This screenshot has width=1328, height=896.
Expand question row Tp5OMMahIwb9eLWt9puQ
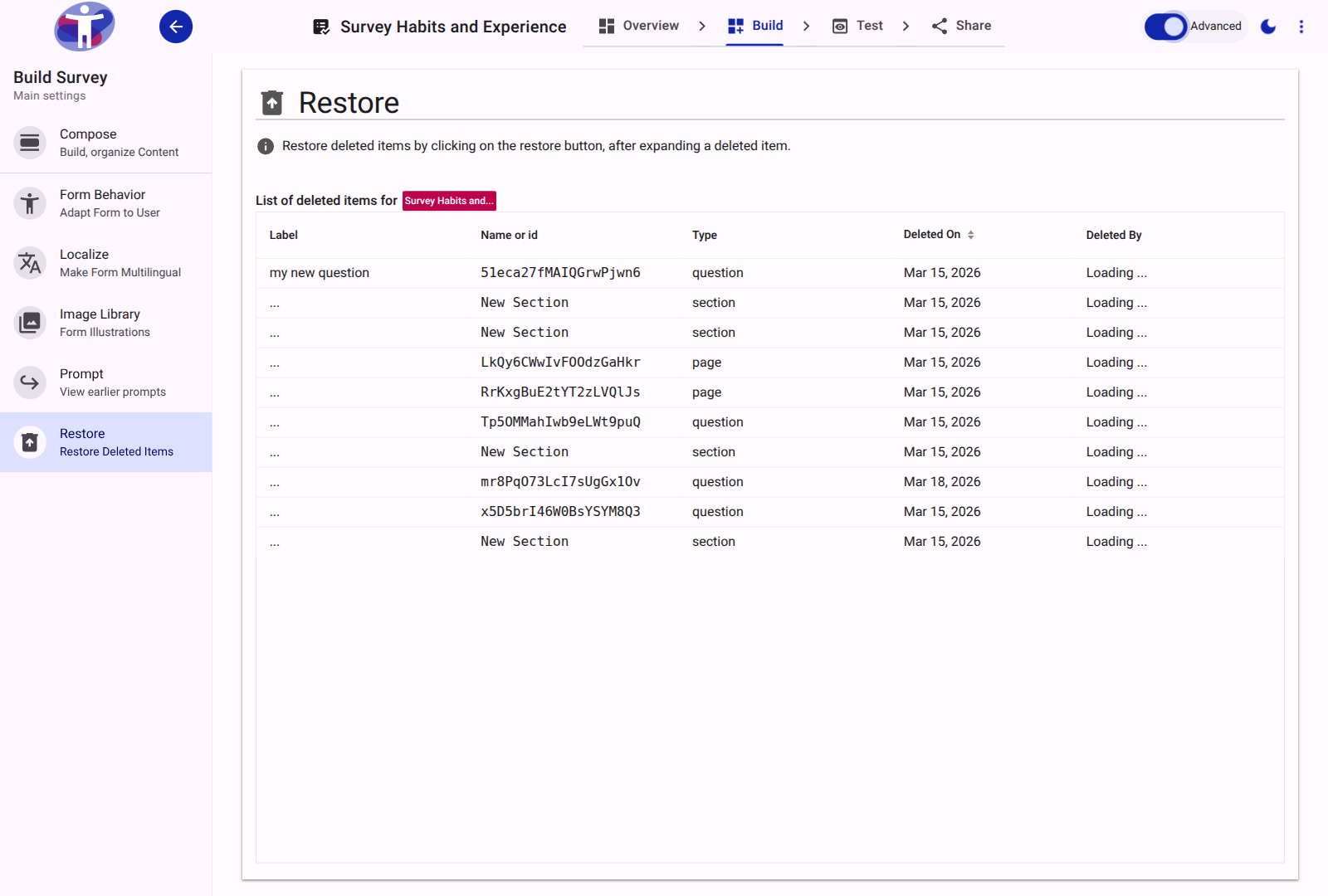pos(770,422)
